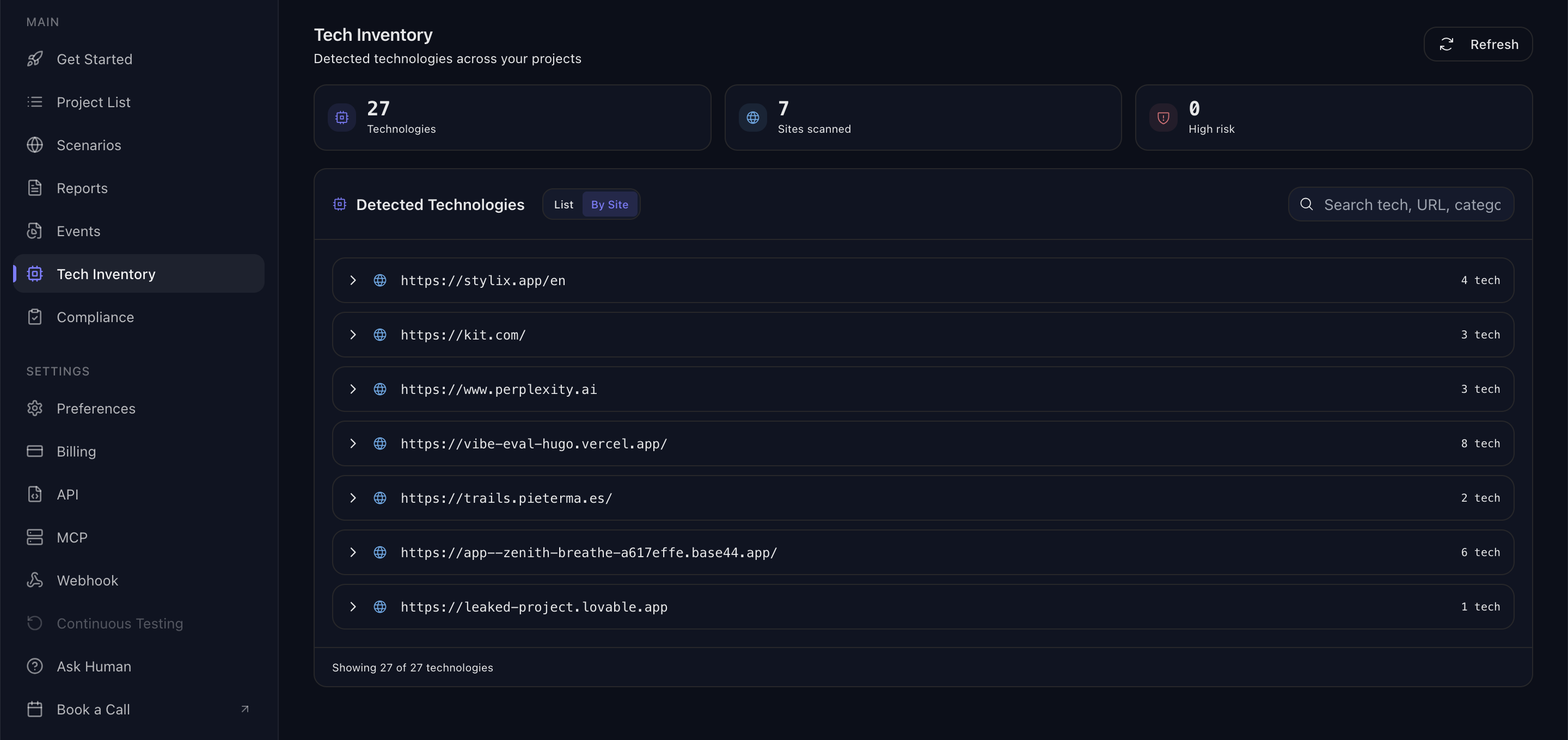The image size is (1568, 740).
Task: Click the Webhook icon in sidebar
Action: tap(35, 580)
